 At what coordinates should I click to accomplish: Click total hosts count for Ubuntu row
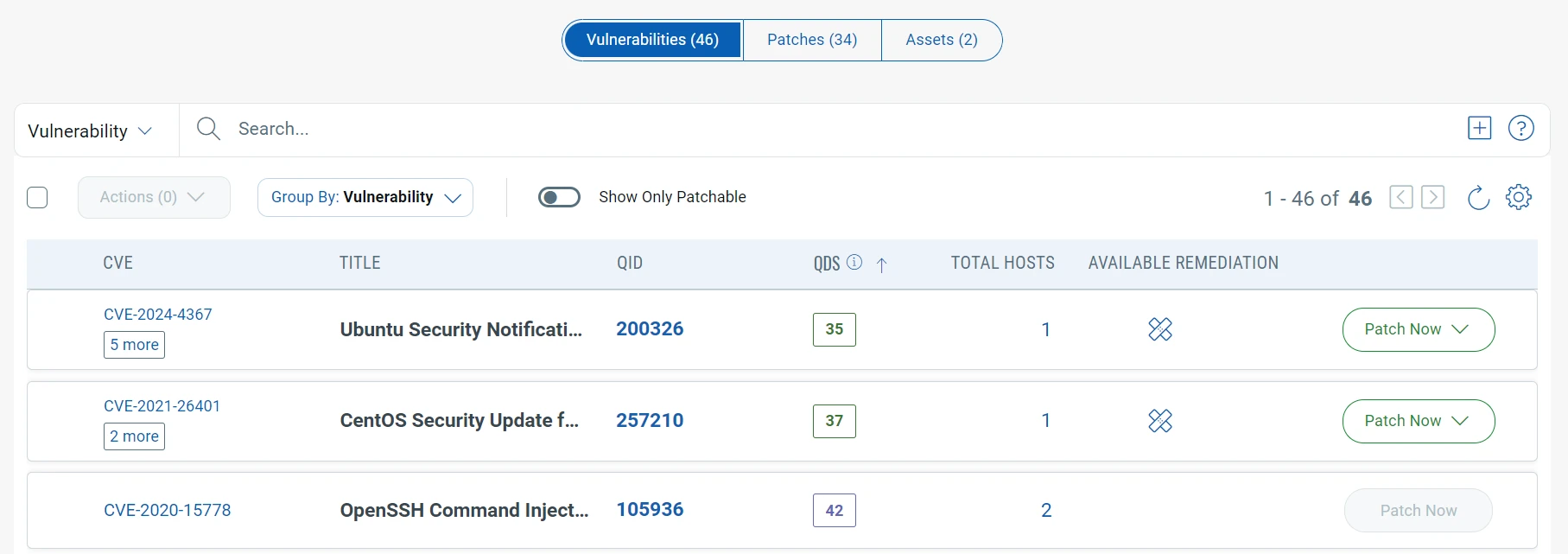[1046, 329]
